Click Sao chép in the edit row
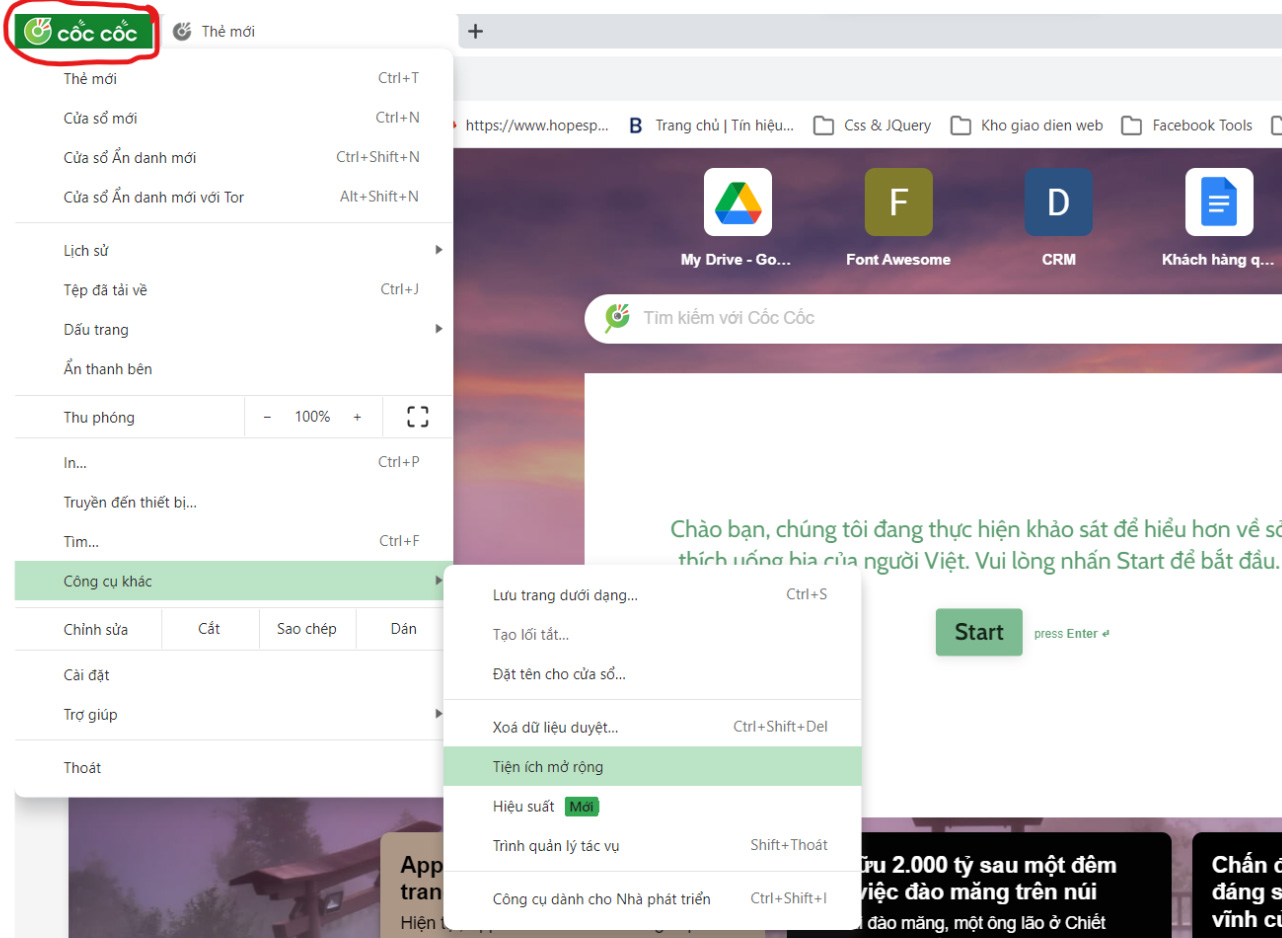The image size is (1282, 938). point(306,629)
